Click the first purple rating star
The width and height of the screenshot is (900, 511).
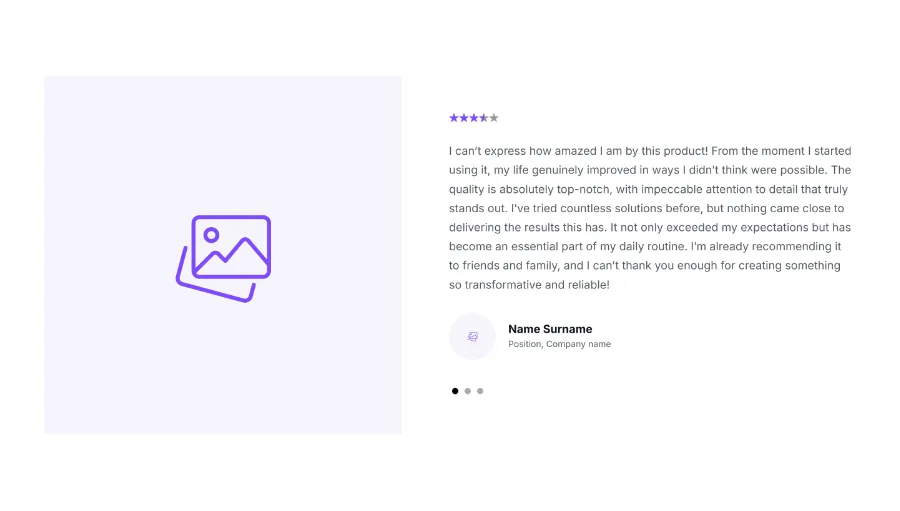(x=454, y=118)
